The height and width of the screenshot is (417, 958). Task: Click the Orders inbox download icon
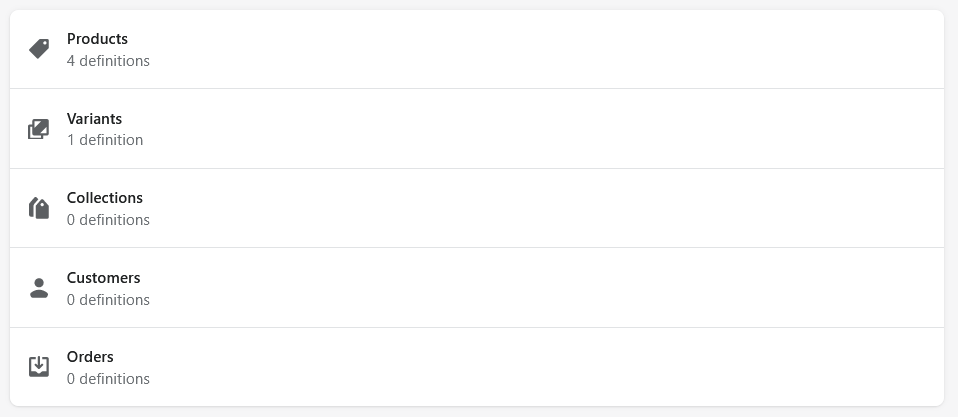(x=38, y=366)
